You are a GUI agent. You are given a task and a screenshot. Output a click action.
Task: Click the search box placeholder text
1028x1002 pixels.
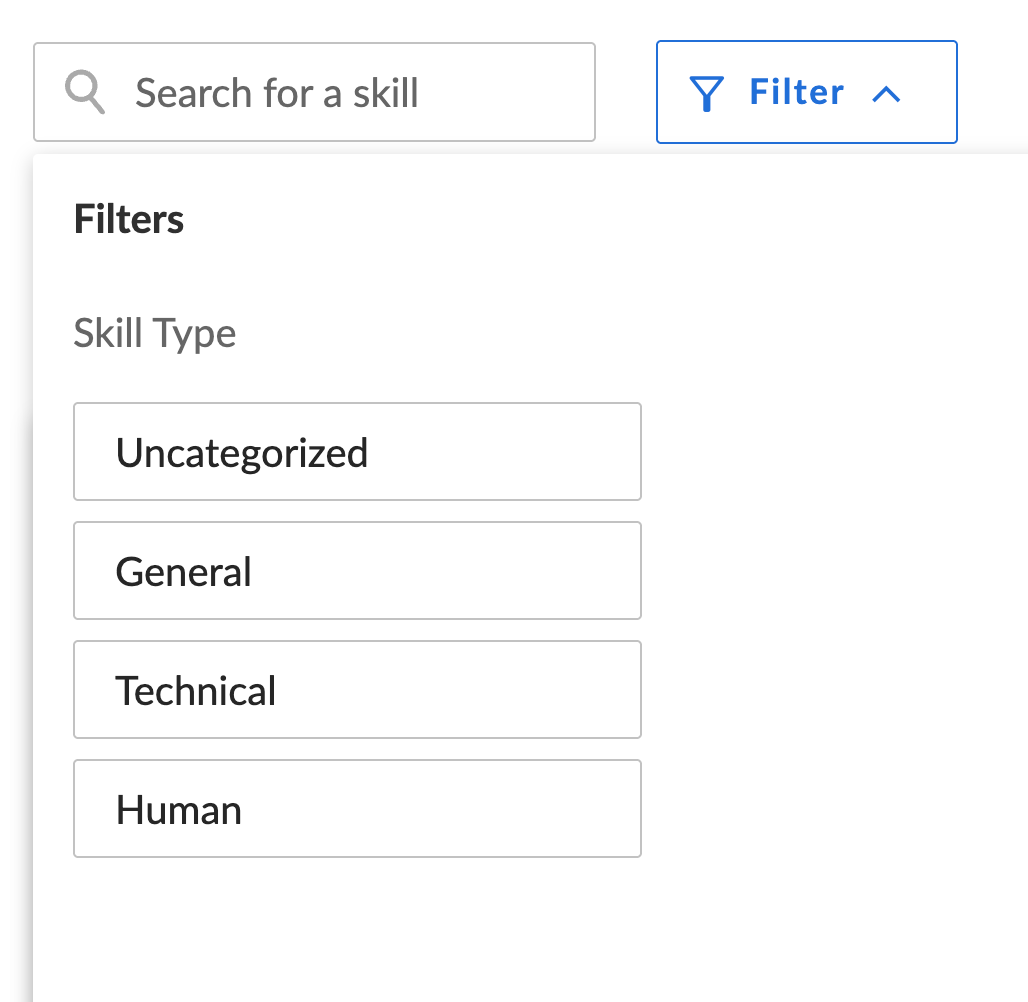click(277, 93)
